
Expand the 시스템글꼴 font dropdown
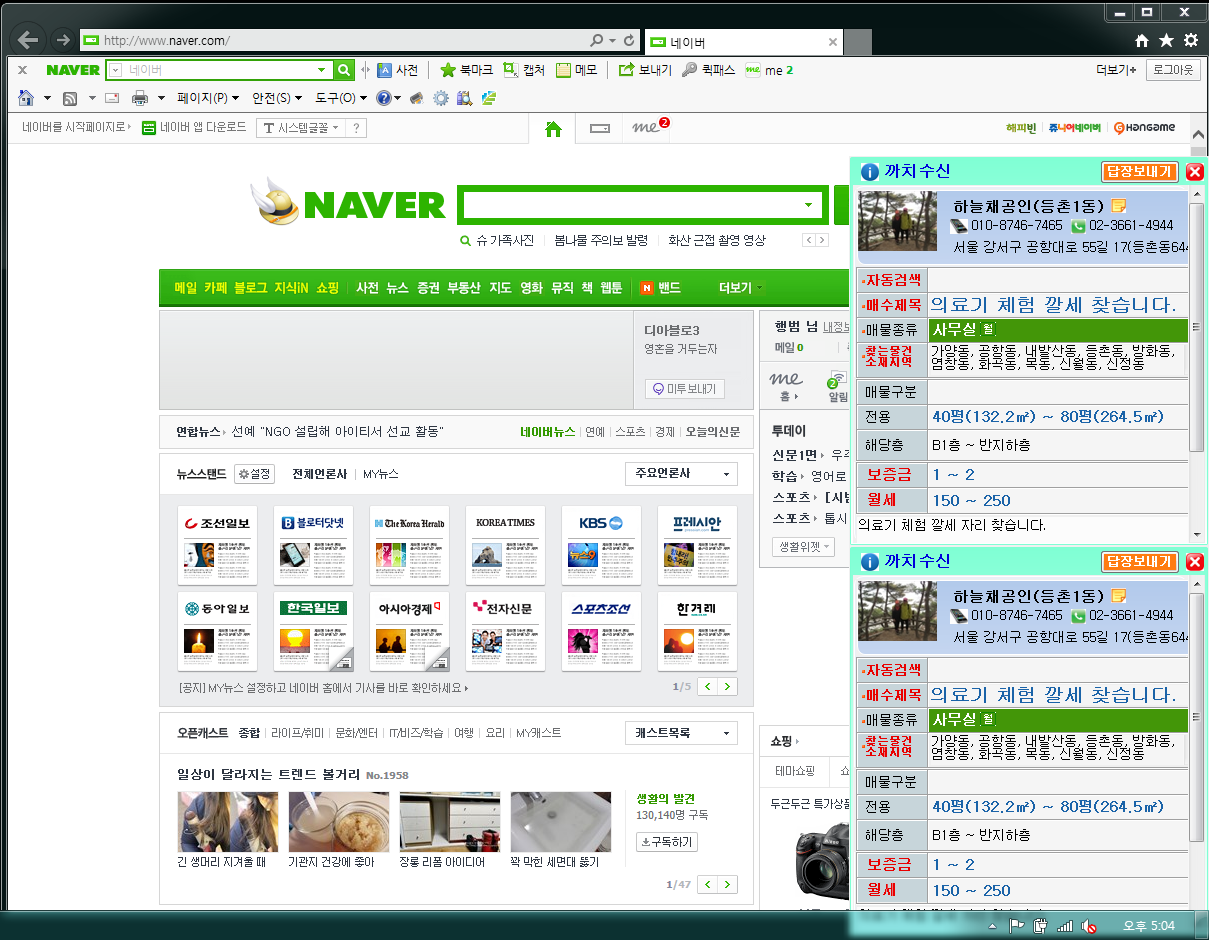pyautogui.click(x=301, y=128)
